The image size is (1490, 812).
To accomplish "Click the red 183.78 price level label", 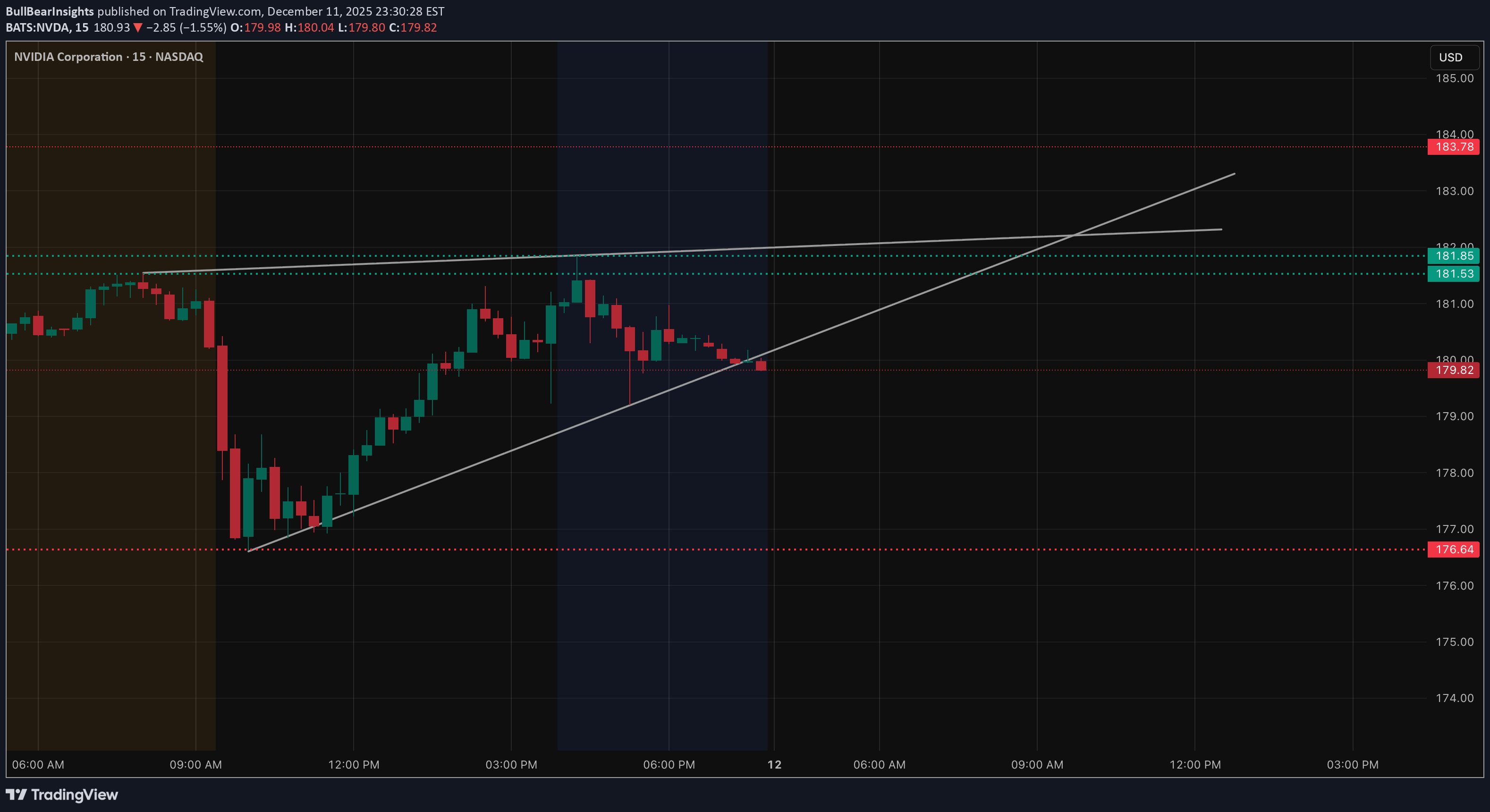I will (1454, 146).
